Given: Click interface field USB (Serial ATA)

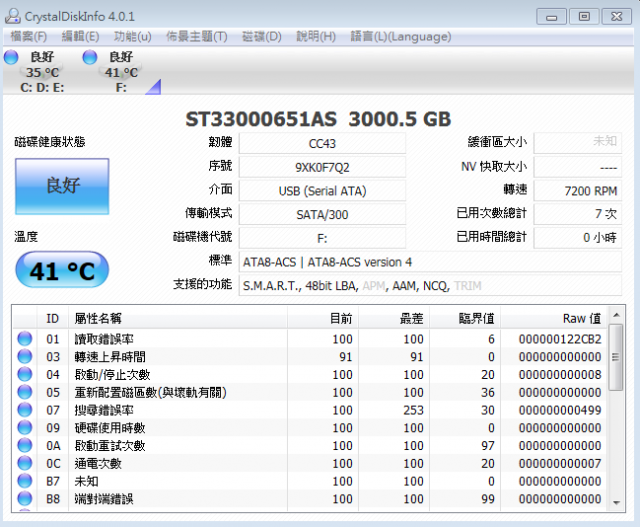Looking at the screenshot, I should coord(322,191).
